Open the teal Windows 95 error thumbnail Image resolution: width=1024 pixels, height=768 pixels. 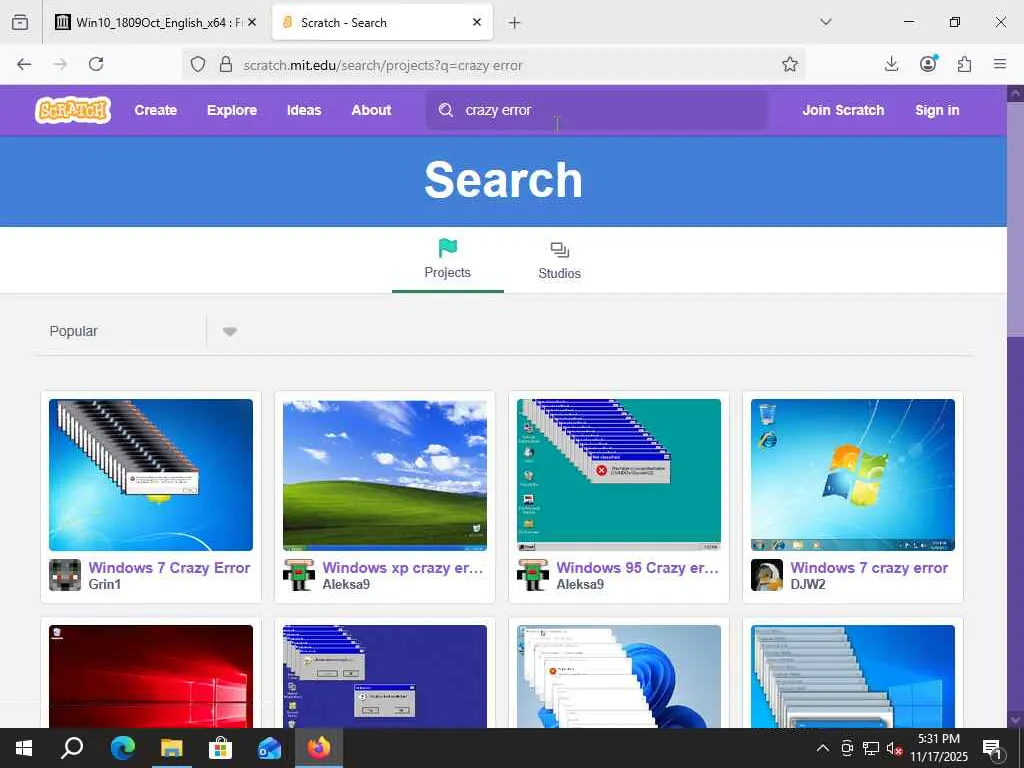619,475
